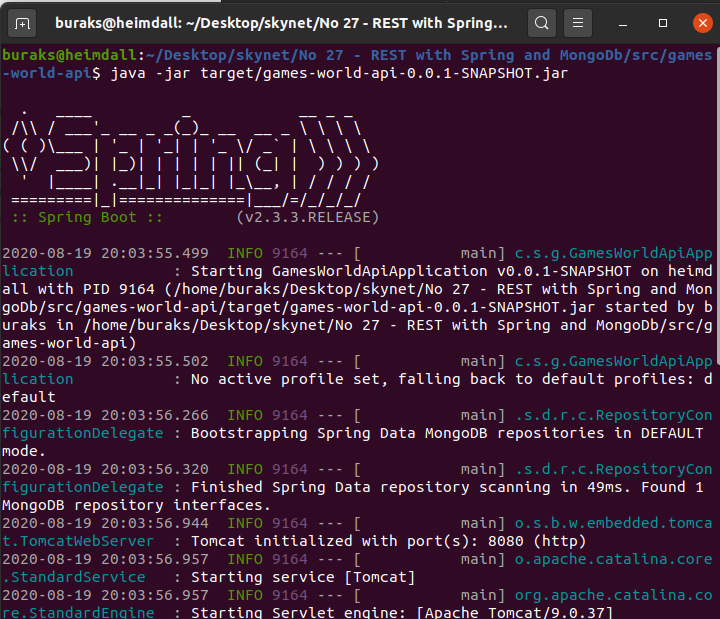
Task: Click the 20:03:56.944 timestamp
Action: [x=155, y=523]
